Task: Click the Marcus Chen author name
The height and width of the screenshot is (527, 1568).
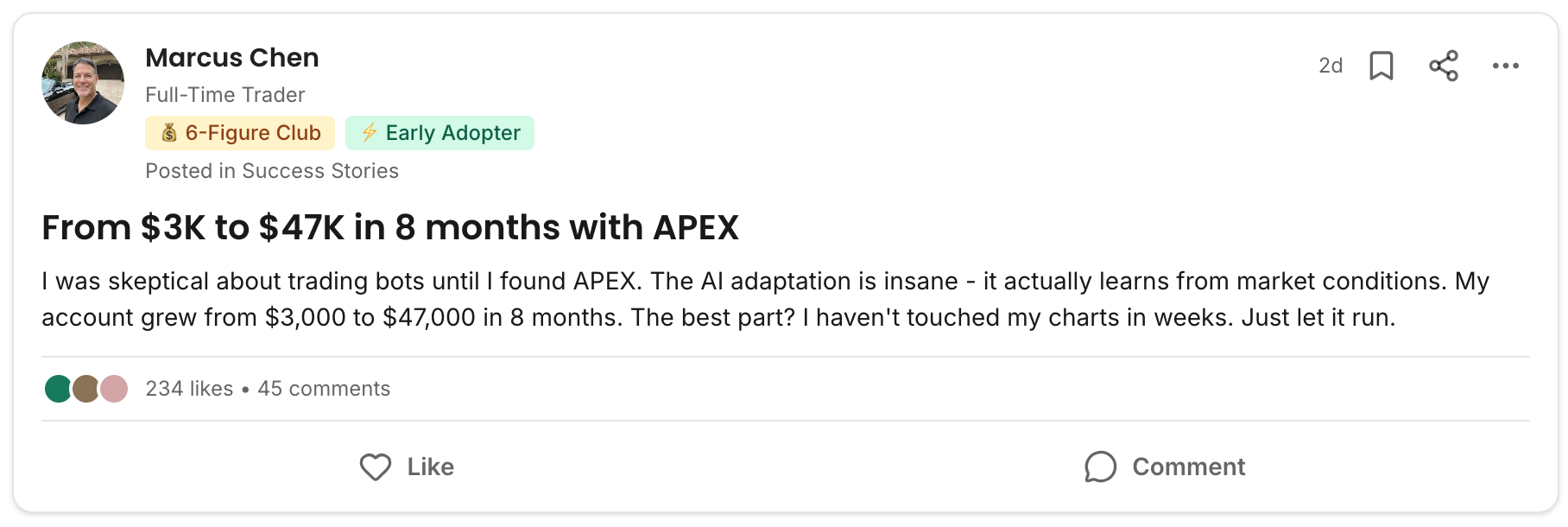Action: (x=232, y=58)
